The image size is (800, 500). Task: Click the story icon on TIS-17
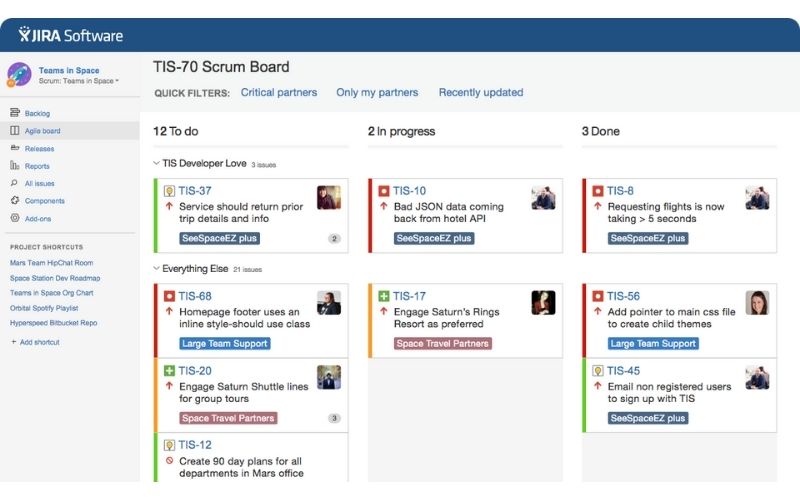(384, 296)
